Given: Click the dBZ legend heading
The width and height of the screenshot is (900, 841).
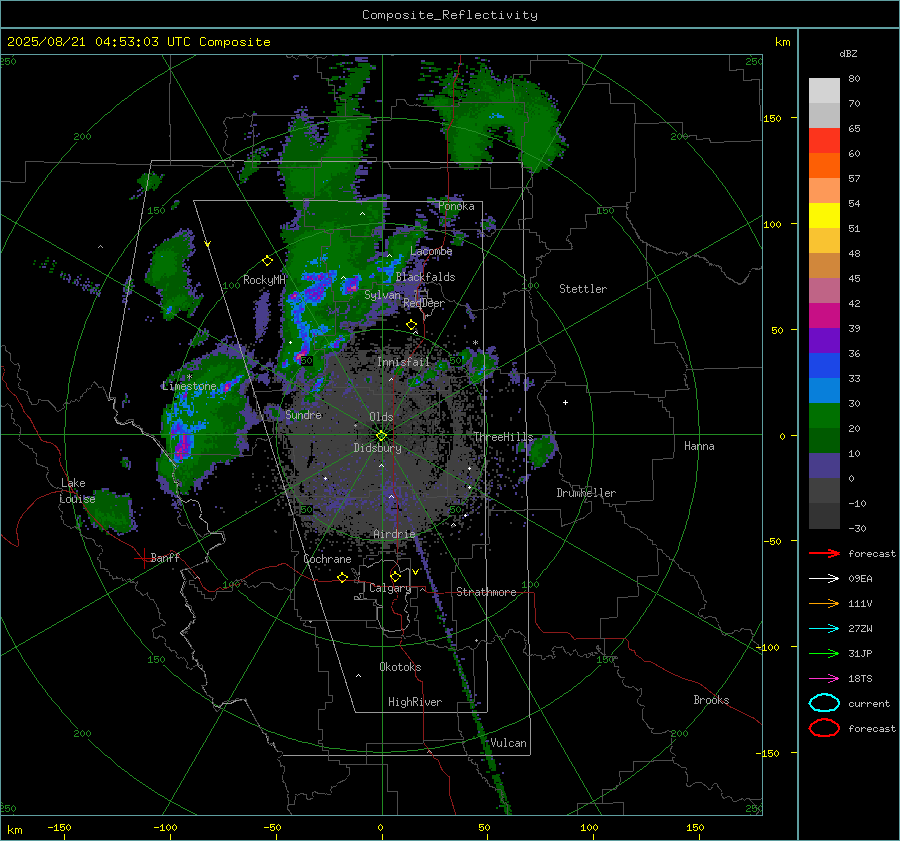Looking at the screenshot, I should [x=848, y=54].
